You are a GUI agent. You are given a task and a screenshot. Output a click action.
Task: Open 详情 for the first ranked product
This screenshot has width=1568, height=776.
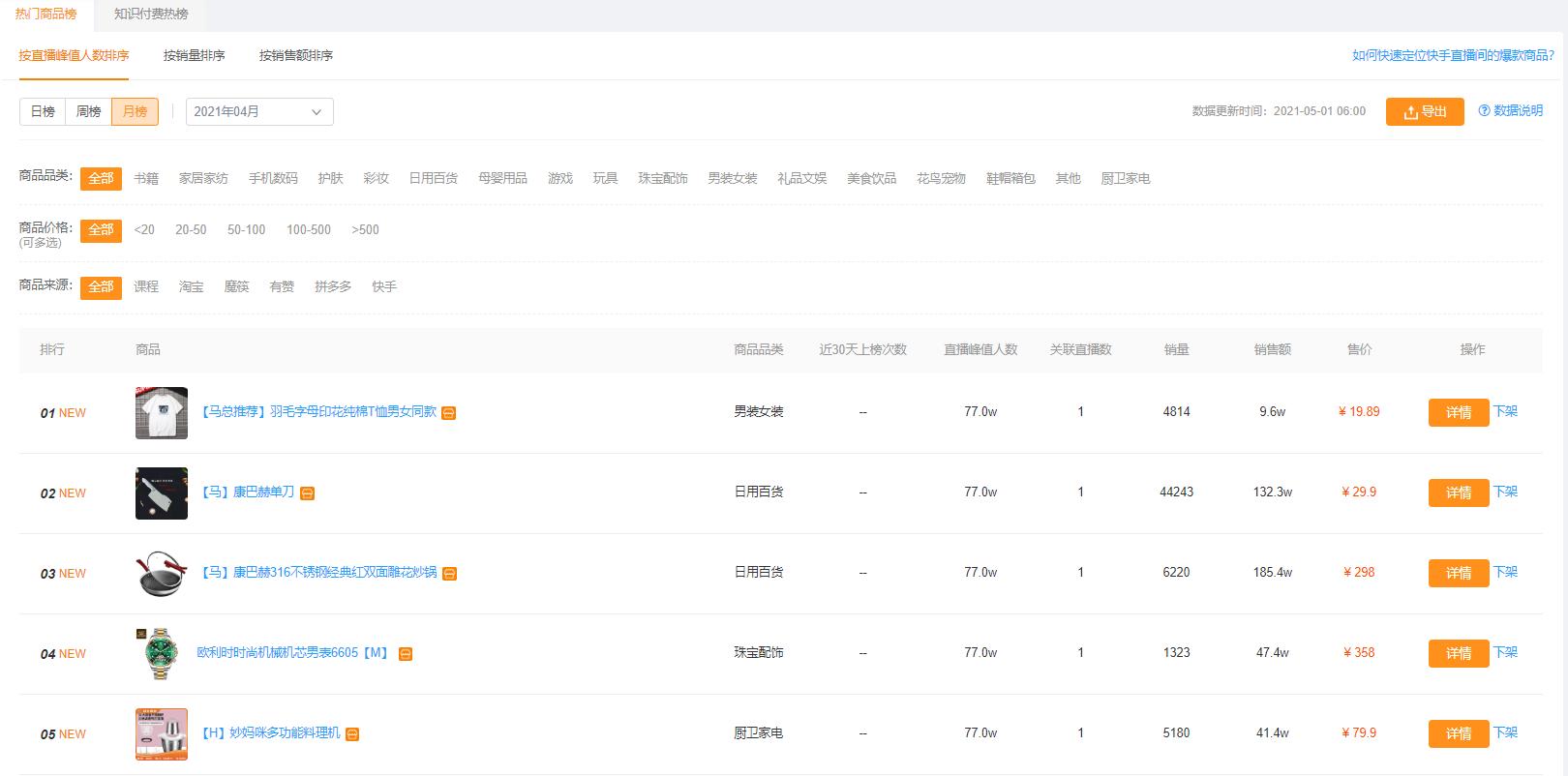1458,413
